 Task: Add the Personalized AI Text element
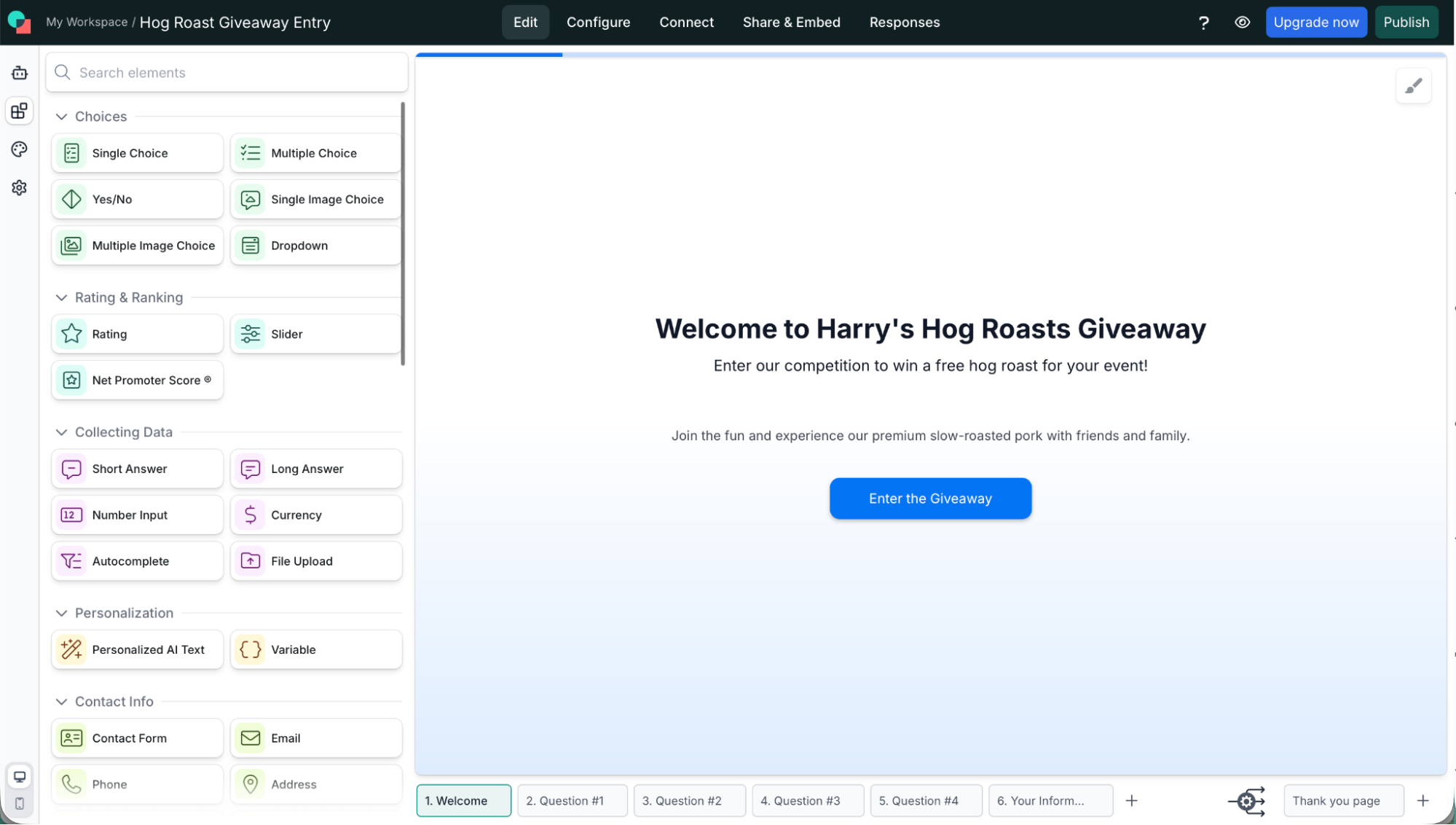tap(137, 649)
